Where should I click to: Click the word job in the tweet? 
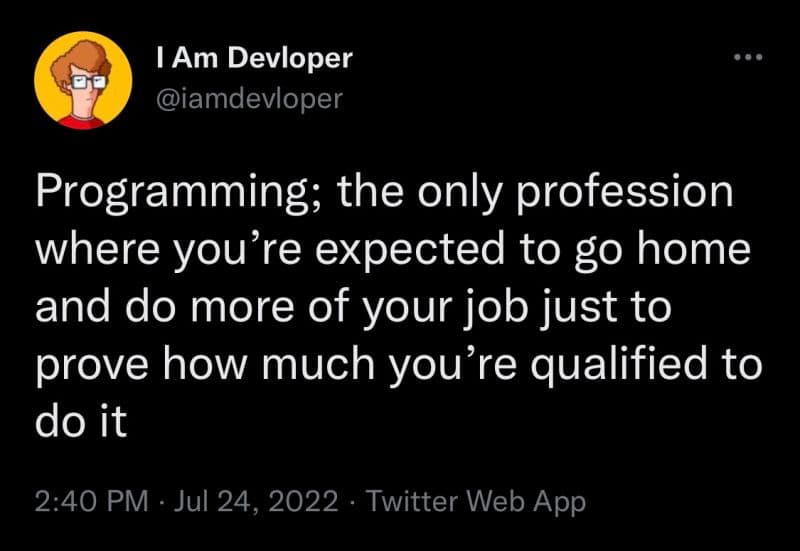(x=495, y=308)
